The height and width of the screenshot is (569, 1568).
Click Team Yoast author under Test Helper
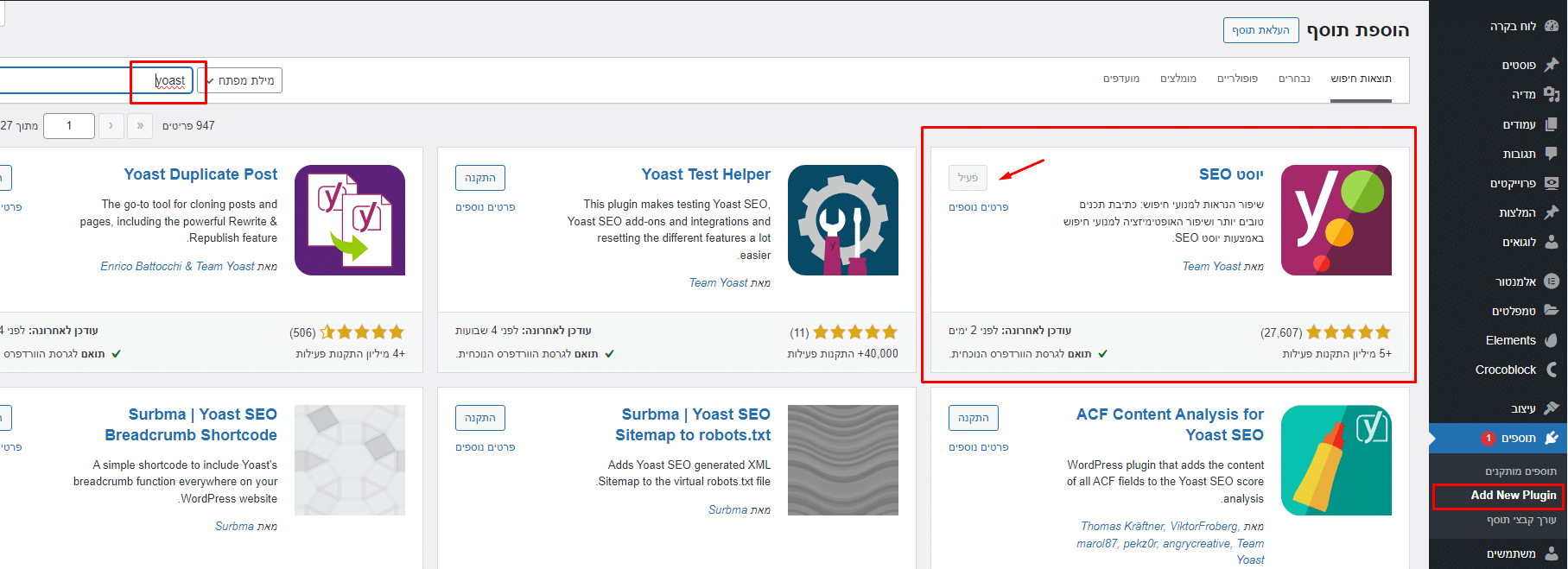click(718, 283)
